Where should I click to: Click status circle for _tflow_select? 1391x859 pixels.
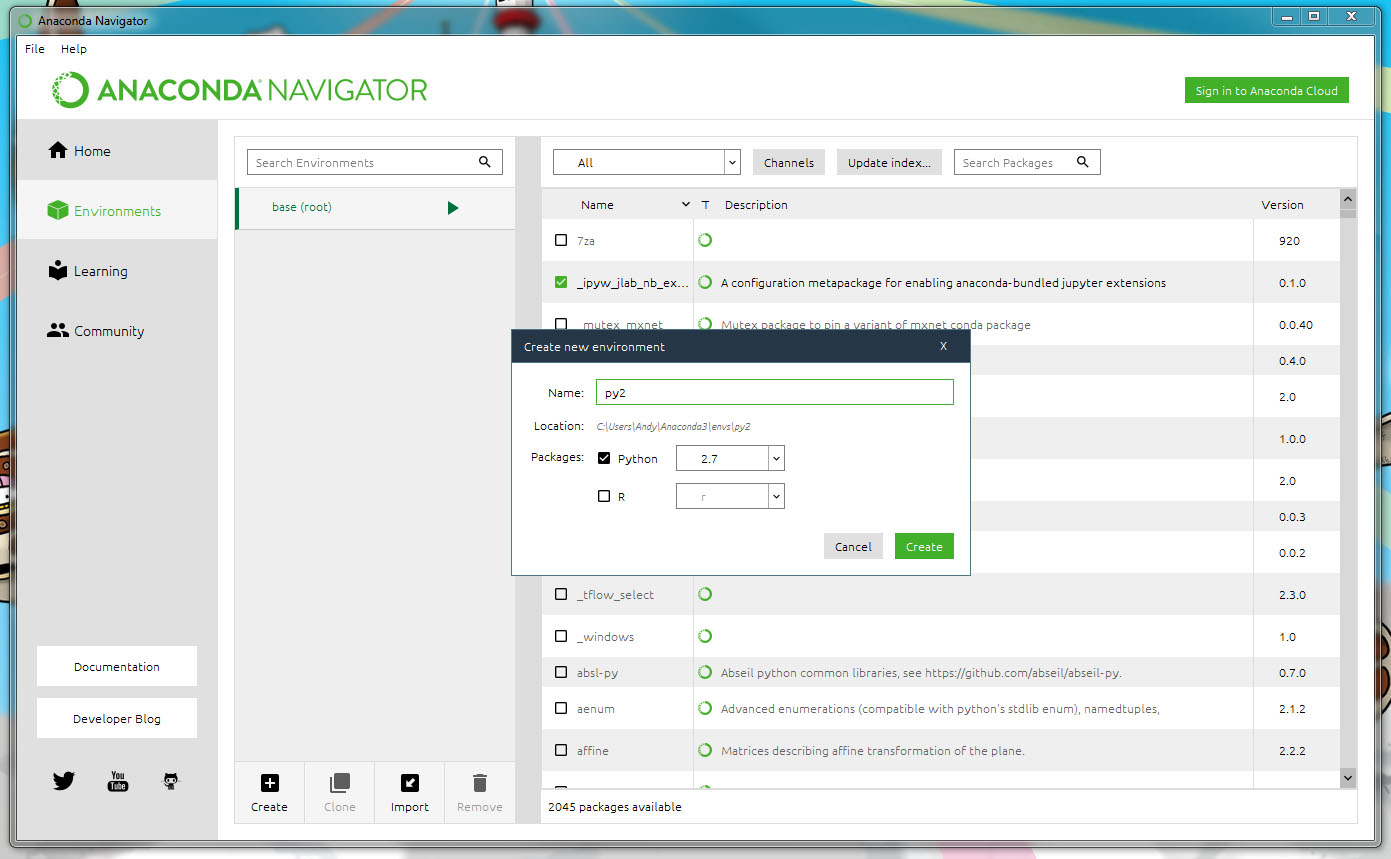(705, 594)
